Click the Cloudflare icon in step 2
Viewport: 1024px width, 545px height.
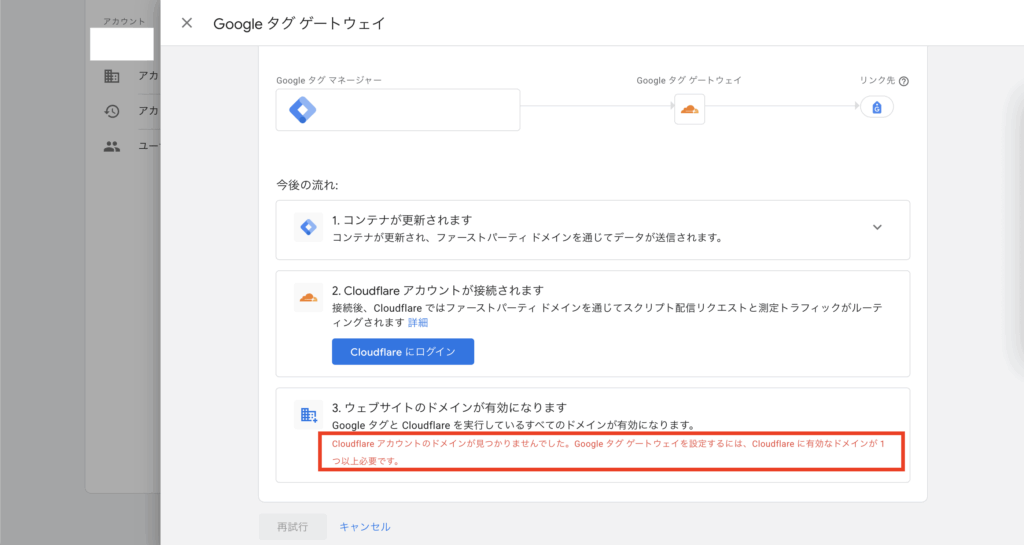pos(308,298)
